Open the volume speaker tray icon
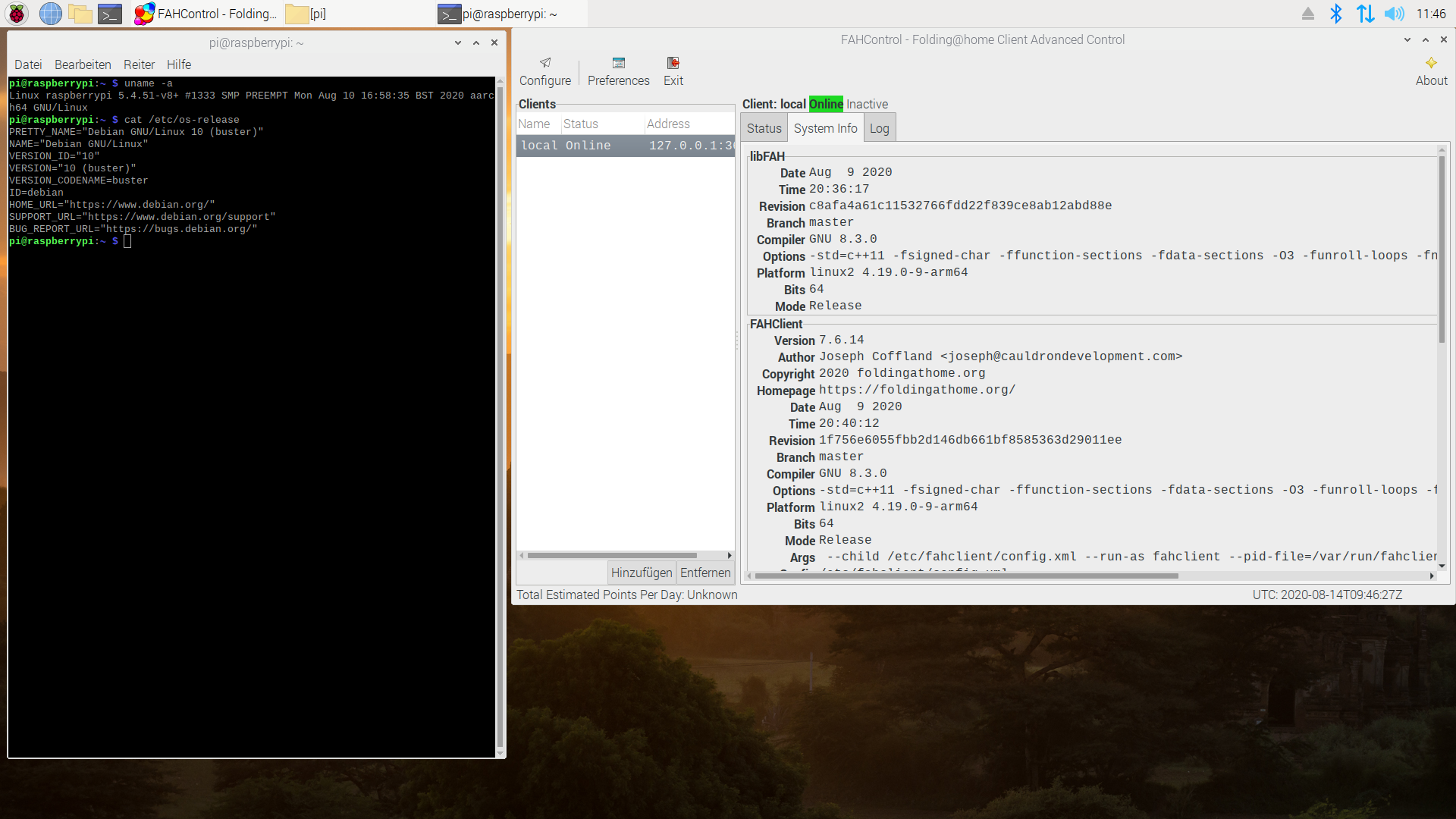Screen dimensions: 1456x819 (x=1394, y=14)
